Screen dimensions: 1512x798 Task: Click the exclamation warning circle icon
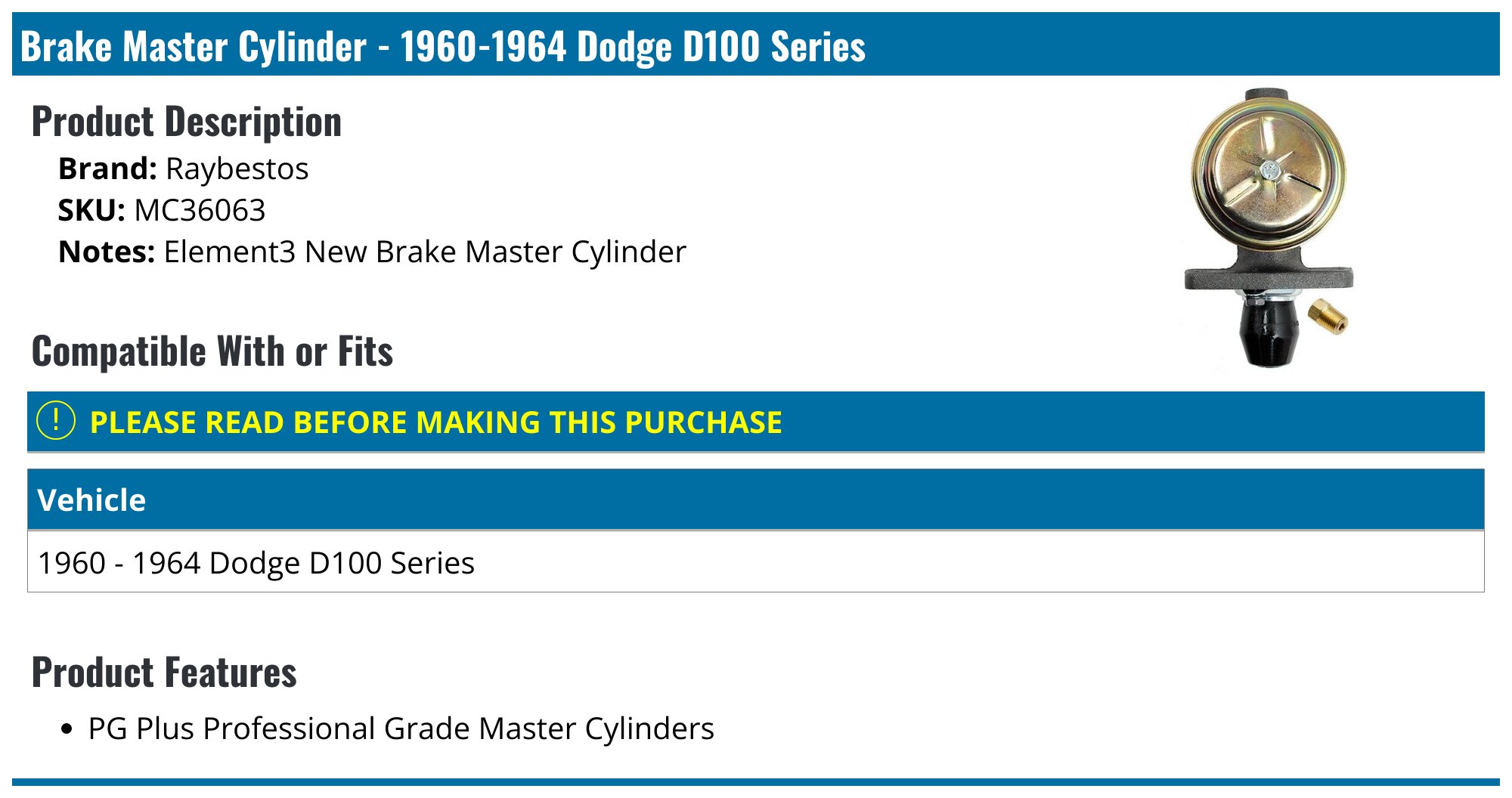click(x=56, y=421)
